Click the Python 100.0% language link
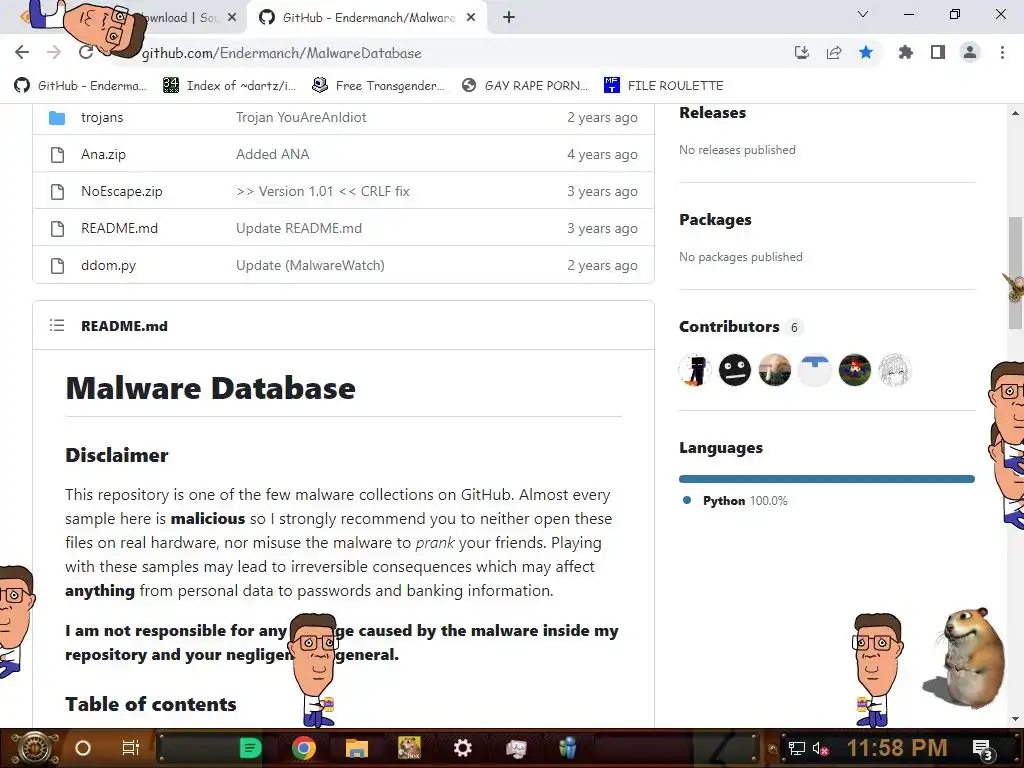The width and height of the screenshot is (1024, 768). point(735,501)
